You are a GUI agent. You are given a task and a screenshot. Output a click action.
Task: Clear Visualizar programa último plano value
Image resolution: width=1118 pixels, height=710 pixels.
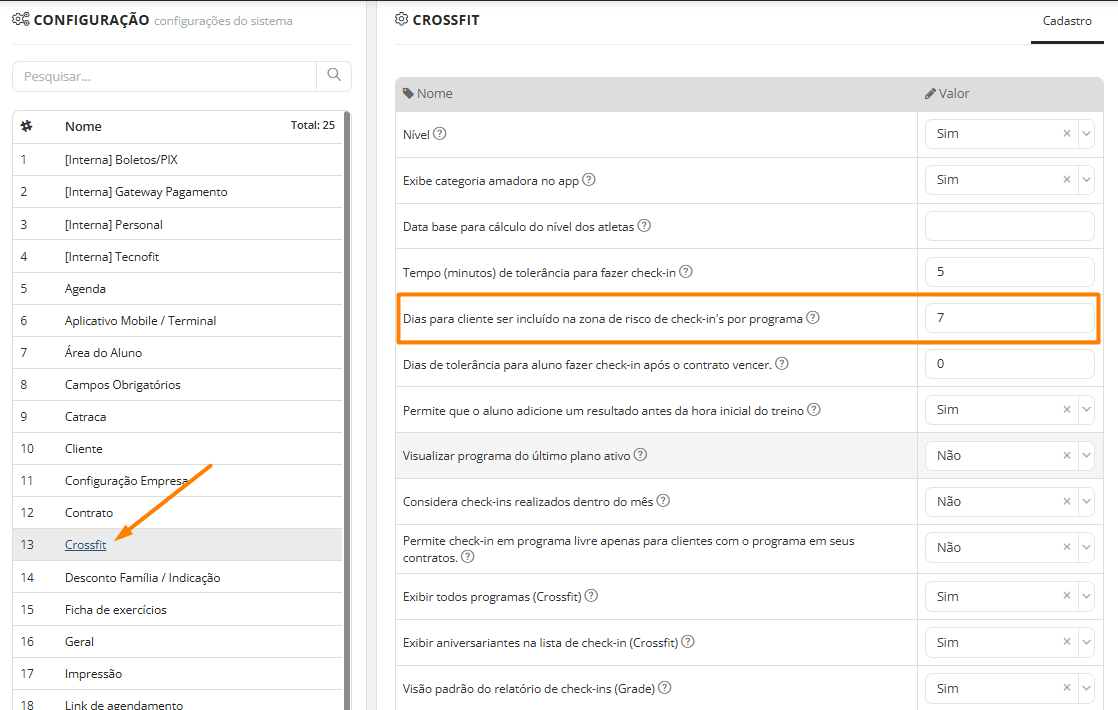click(x=1067, y=456)
